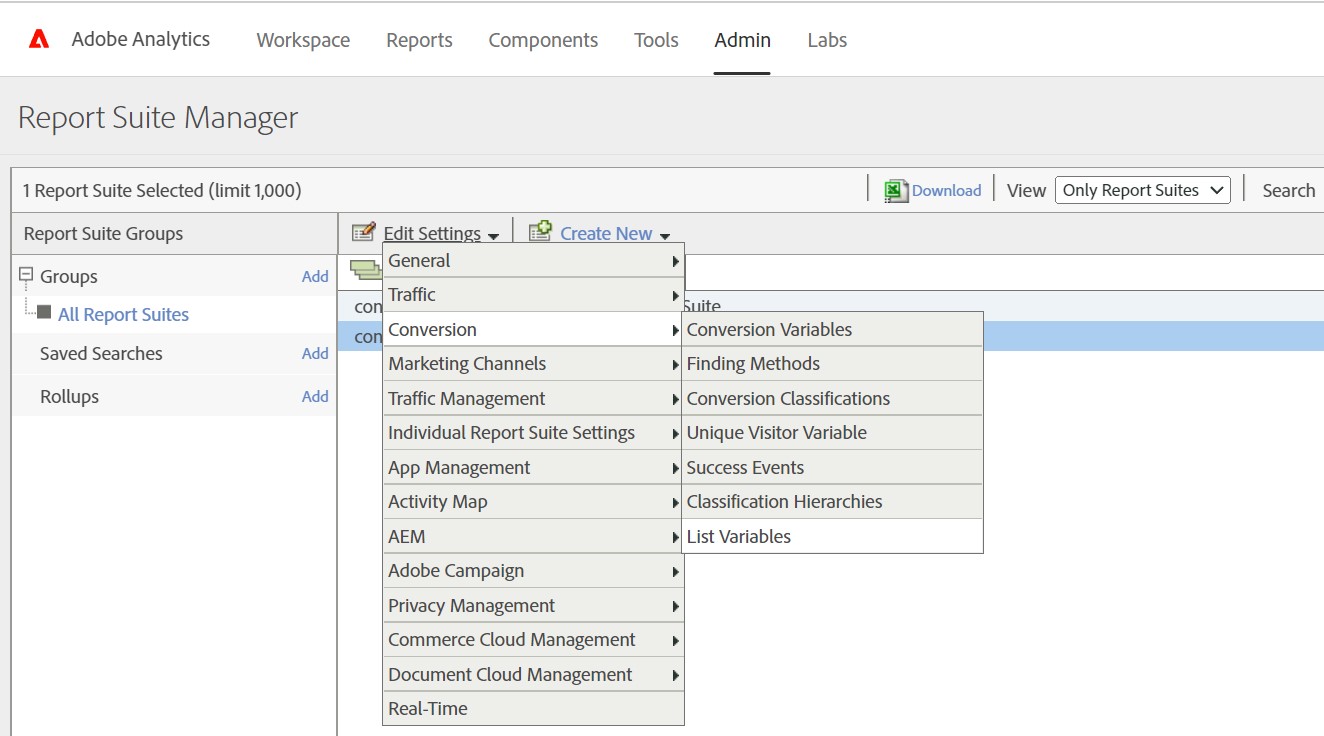The height and width of the screenshot is (736, 1324).
Task: Click the Adobe logo icon
Action: pos(39,40)
